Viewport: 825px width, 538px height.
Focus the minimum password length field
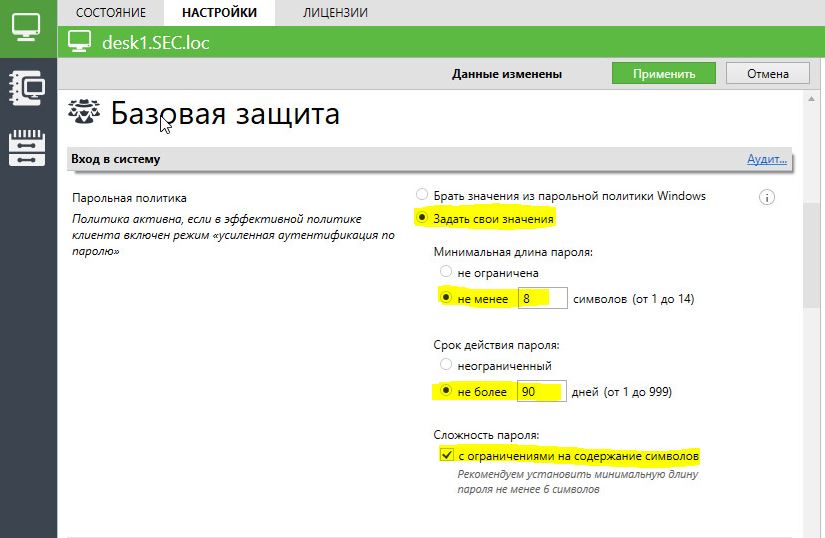click(542, 298)
